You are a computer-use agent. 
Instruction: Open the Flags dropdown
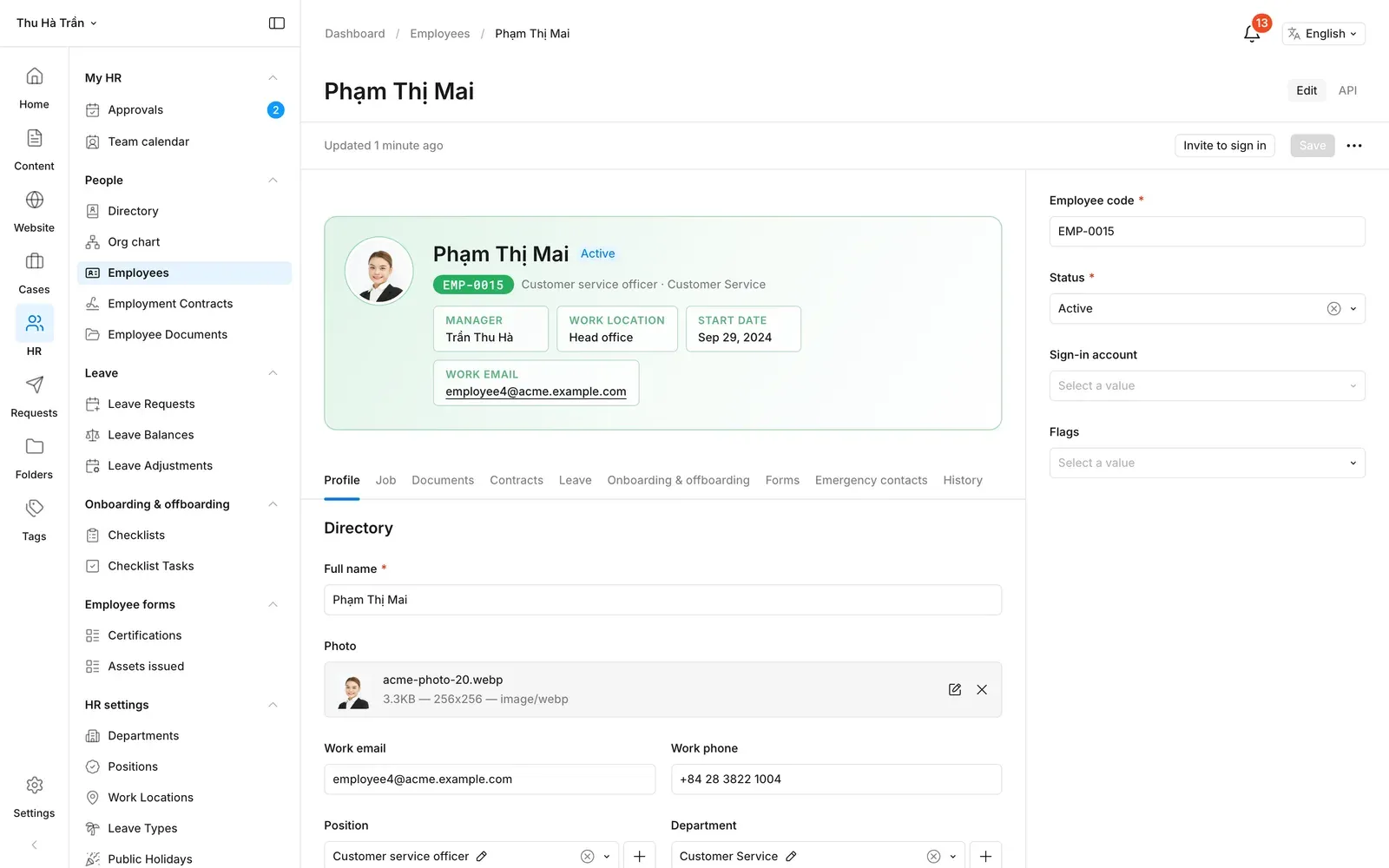(1207, 464)
